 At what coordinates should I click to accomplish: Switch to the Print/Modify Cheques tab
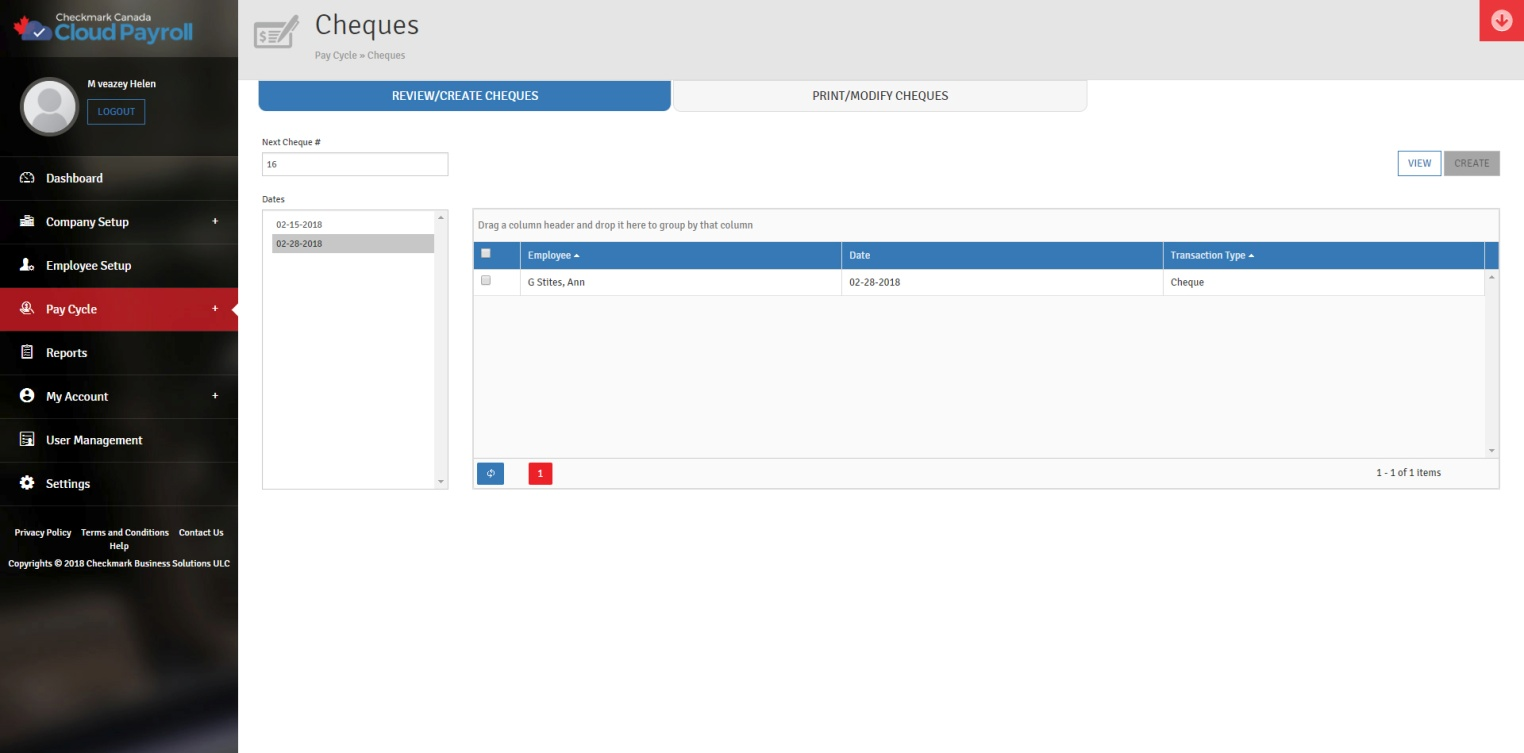pyautogui.click(x=879, y=96)
